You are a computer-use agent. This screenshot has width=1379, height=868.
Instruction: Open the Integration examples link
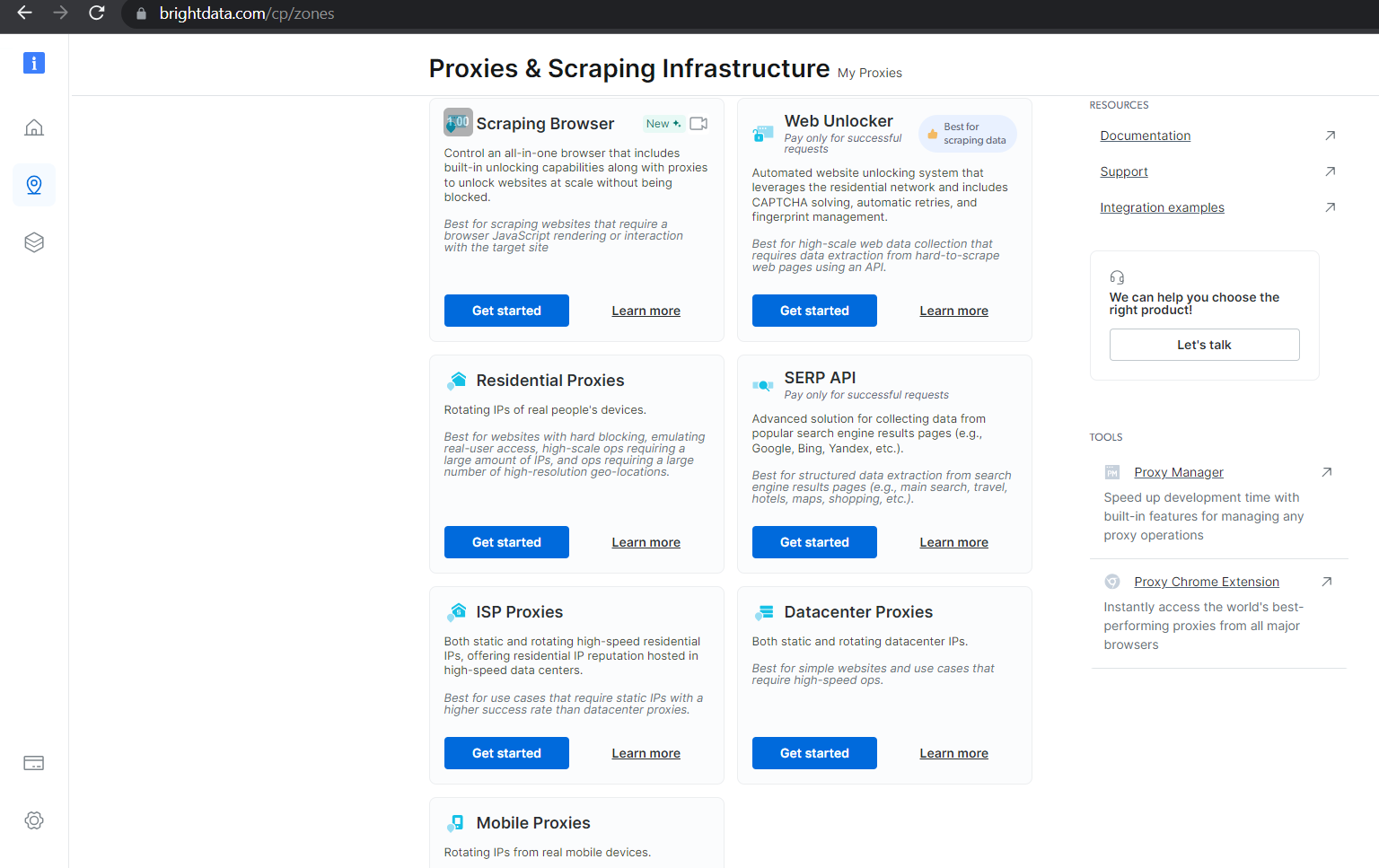pyautogui.click(x=1162, y=206)
